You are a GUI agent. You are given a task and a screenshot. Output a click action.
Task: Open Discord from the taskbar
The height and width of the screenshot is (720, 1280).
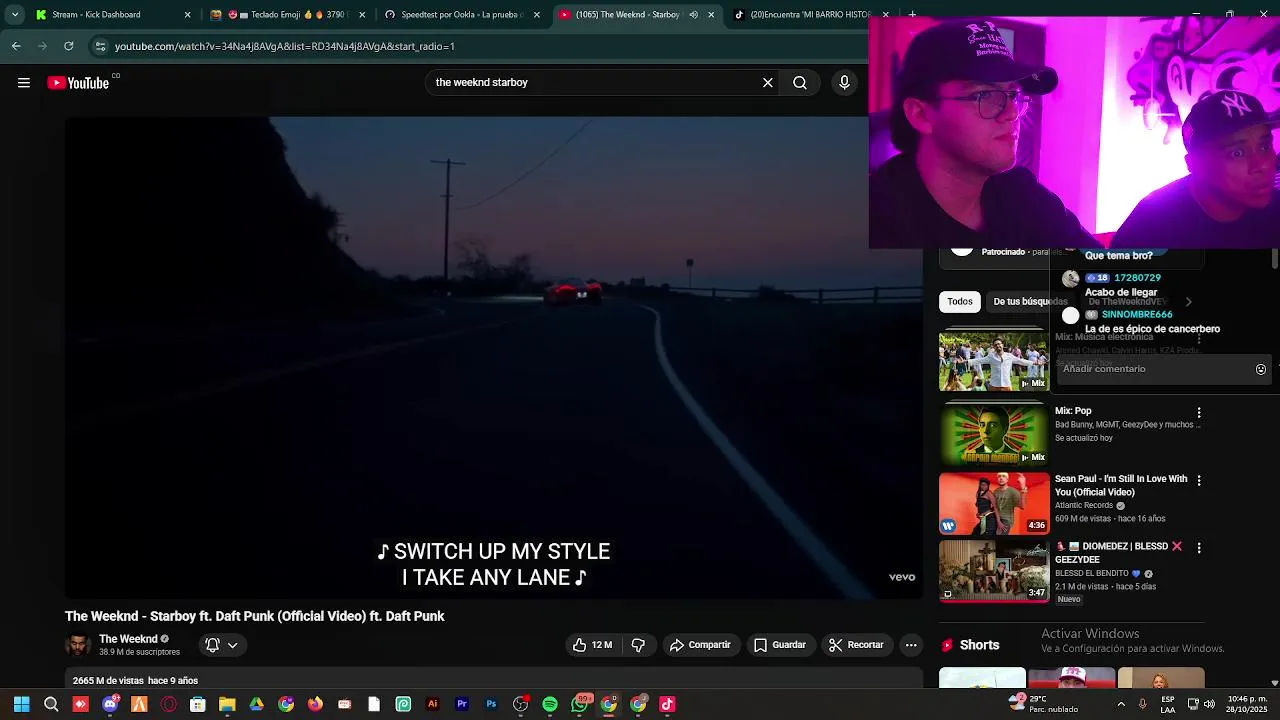(110, 704)
